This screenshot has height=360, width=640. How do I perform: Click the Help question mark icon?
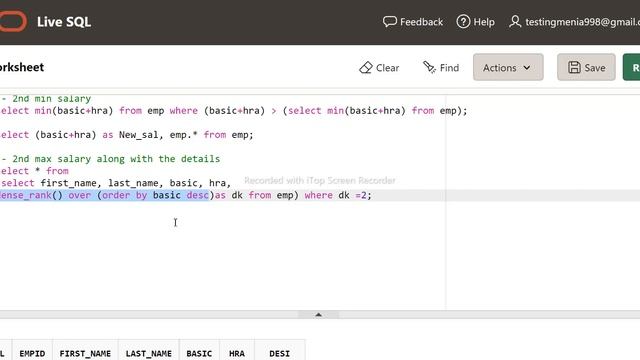click(x=463, y=21)
